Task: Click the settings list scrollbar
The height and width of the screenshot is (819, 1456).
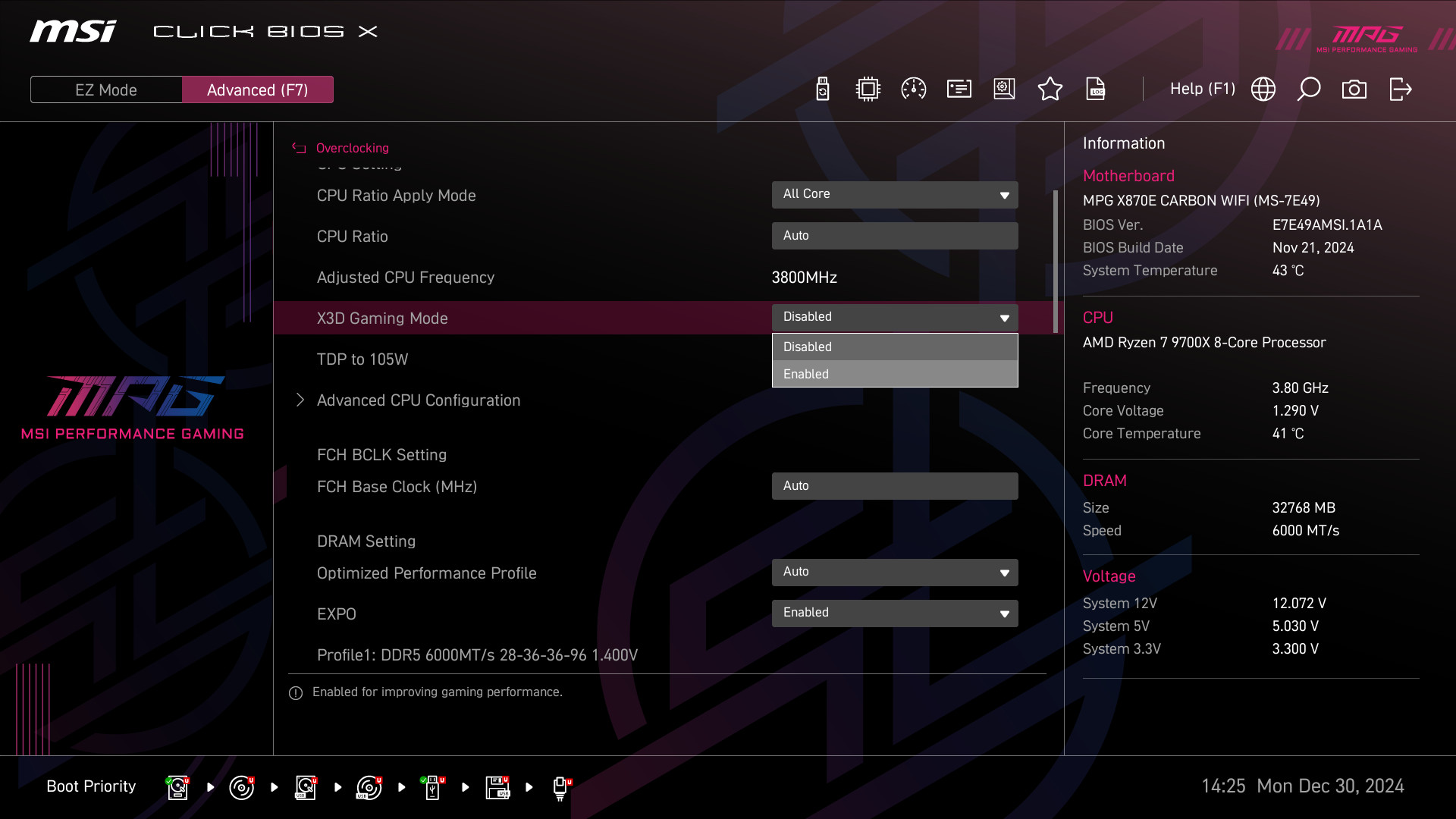Action: pyautogui.click(x=1056, y=262)
